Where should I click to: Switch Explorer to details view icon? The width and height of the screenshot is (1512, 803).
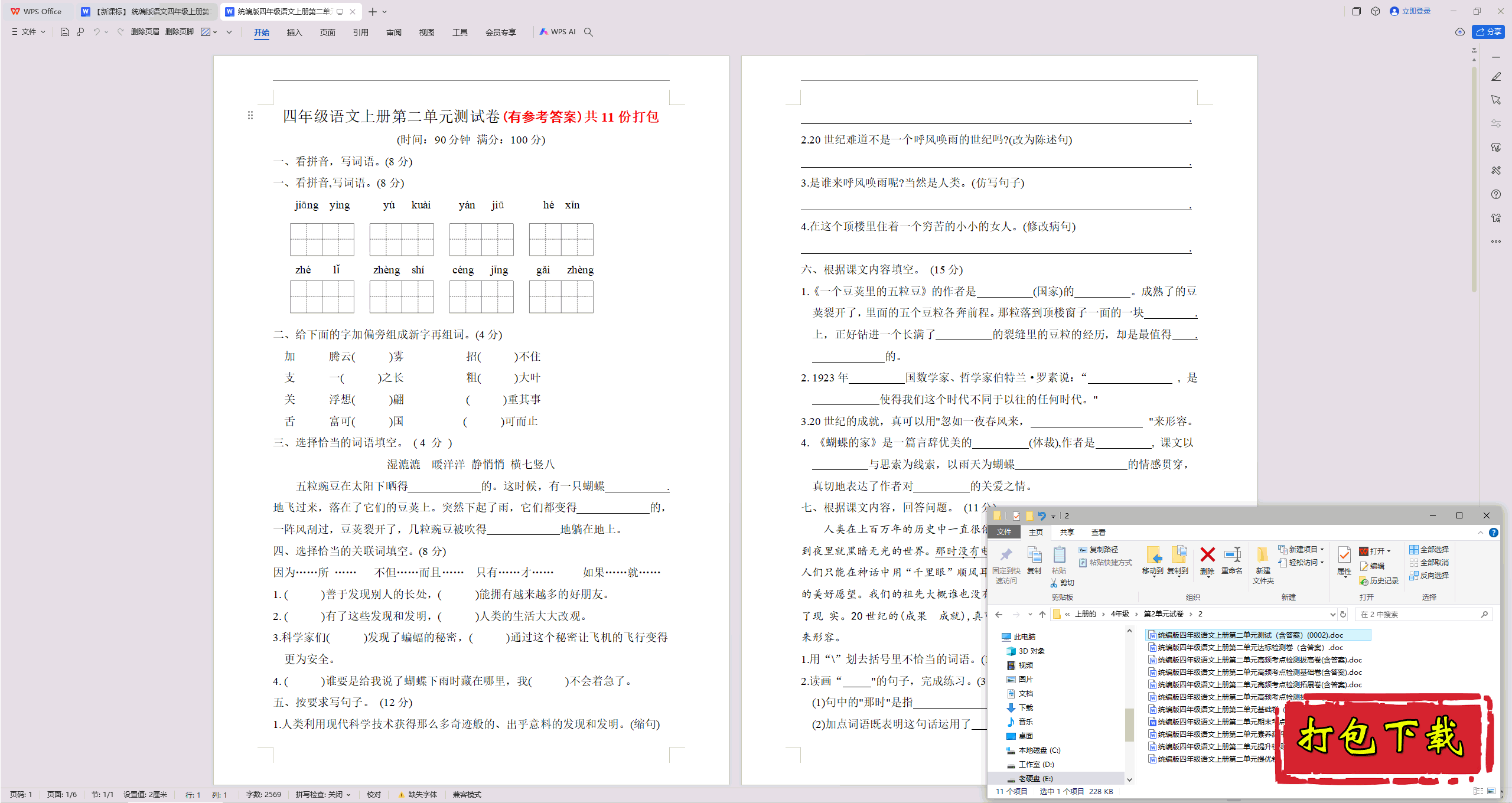coord(1478,791)
